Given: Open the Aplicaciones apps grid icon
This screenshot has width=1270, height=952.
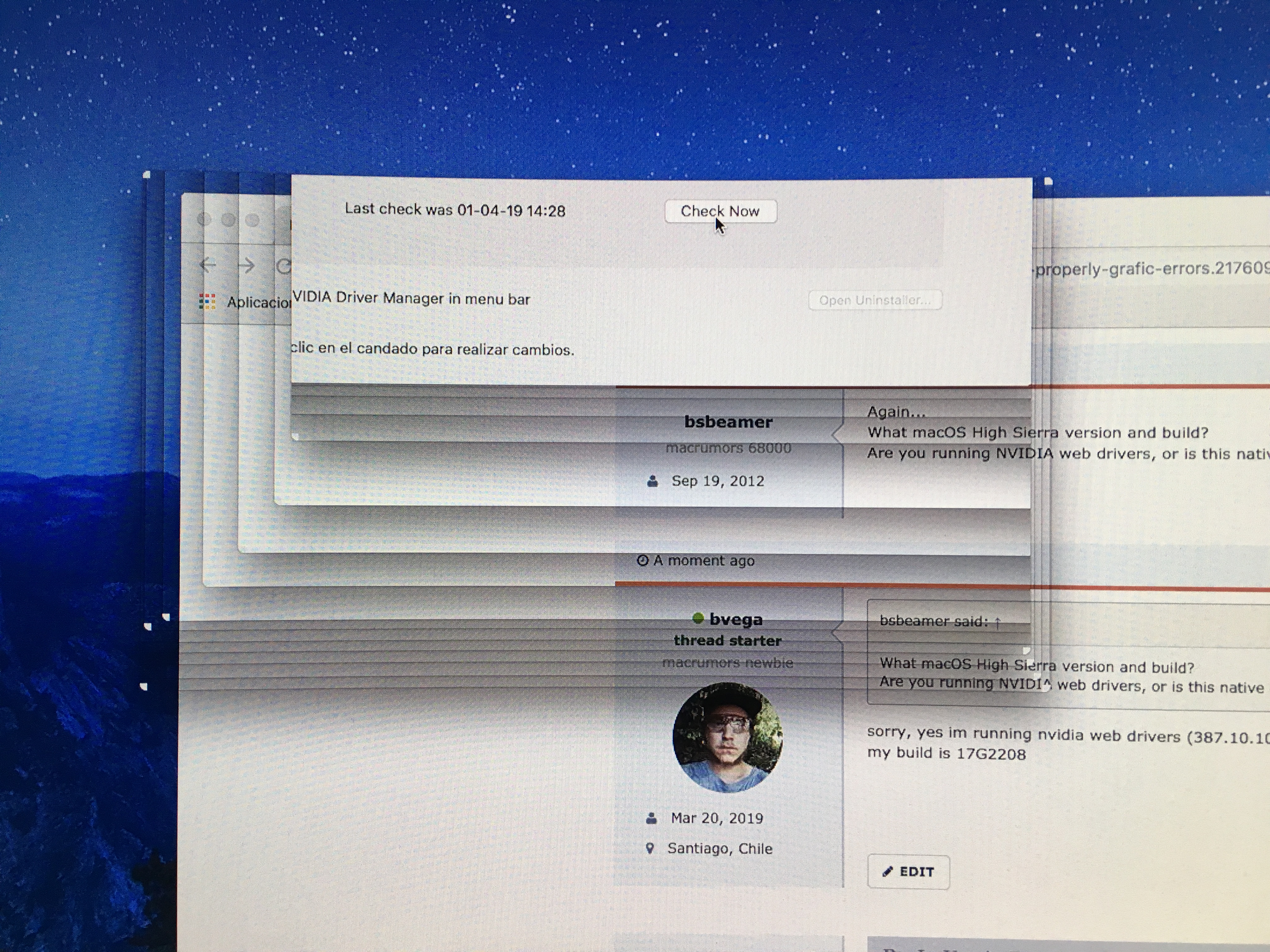Looking at the screenshot, I should (207, 301).
